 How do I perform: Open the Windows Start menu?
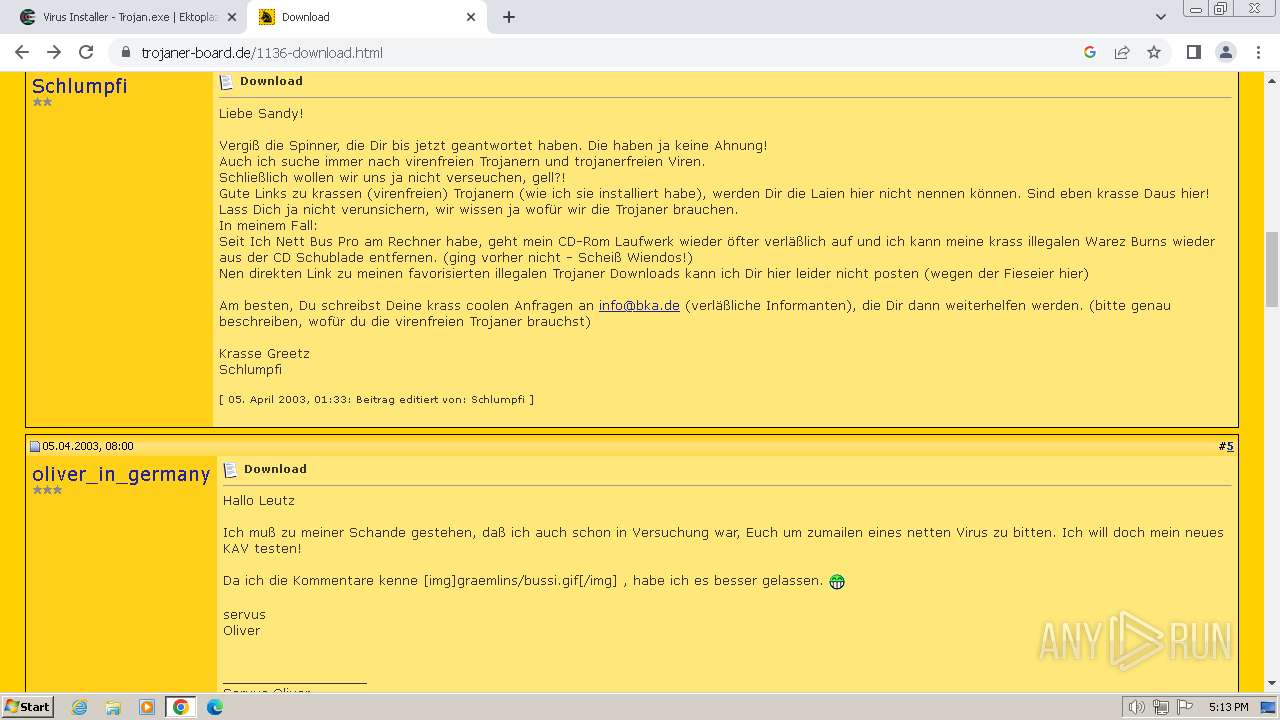coord(27,706)
